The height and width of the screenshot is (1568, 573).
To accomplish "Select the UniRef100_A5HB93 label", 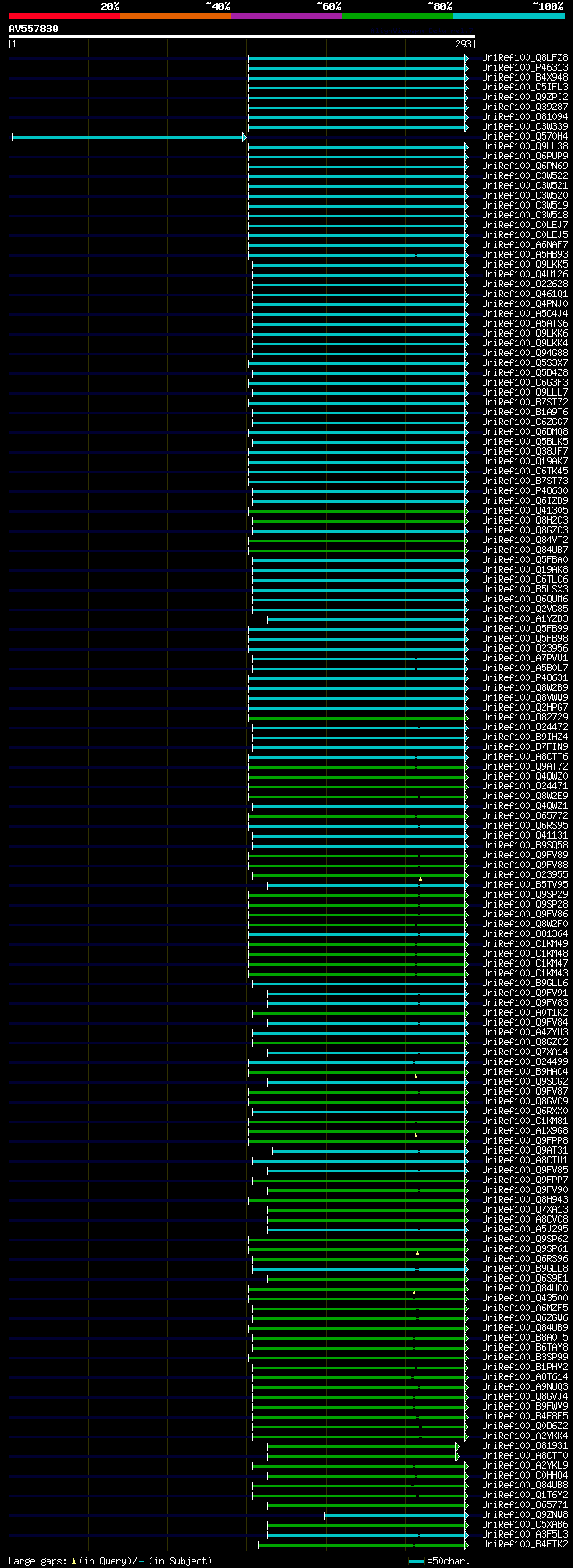I will pos(525,255).
